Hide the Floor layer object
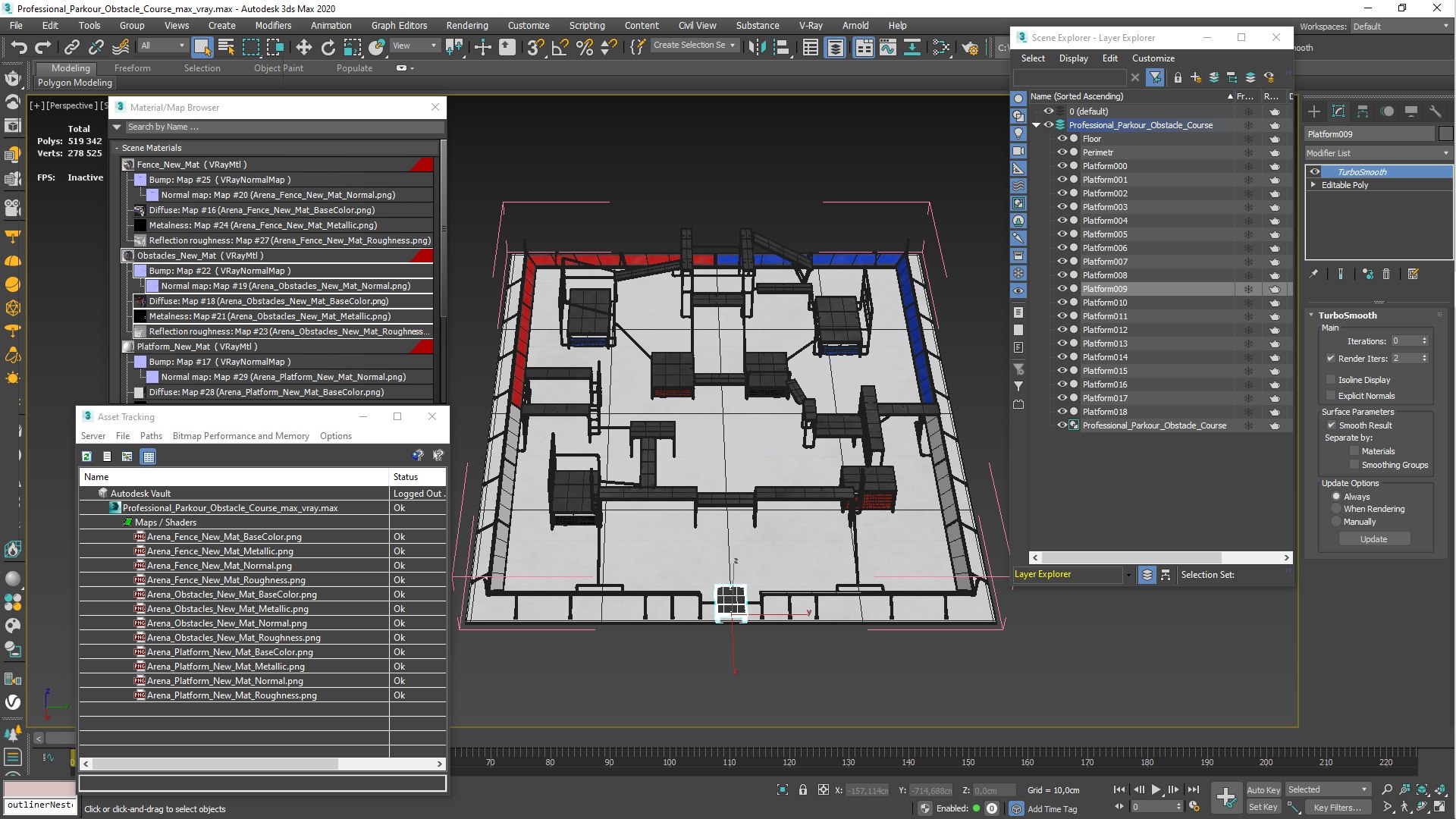The image size is (1456, 819). pyautogui.click(x=1062, y=139)
